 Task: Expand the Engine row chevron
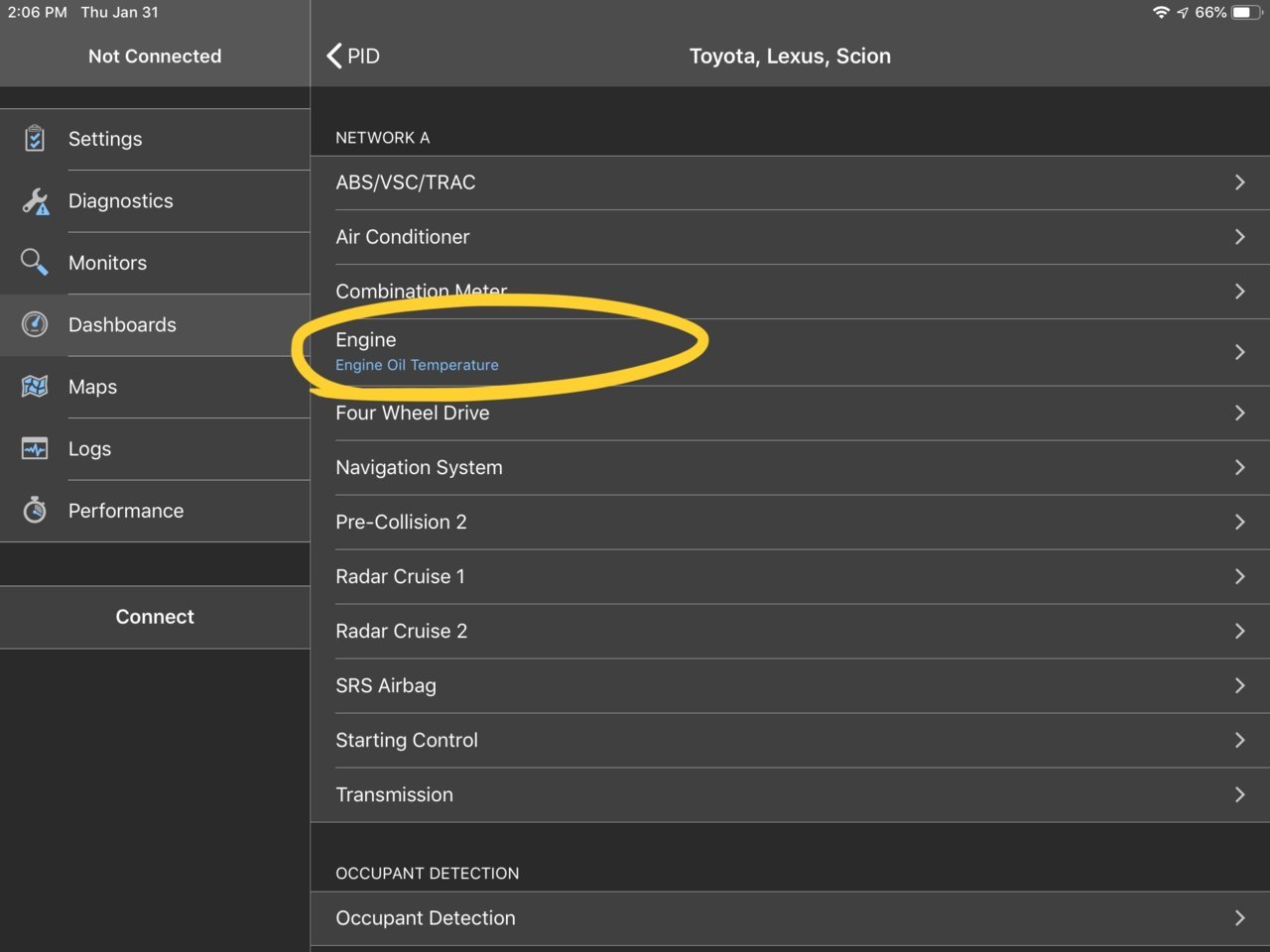pos(1239,352)
